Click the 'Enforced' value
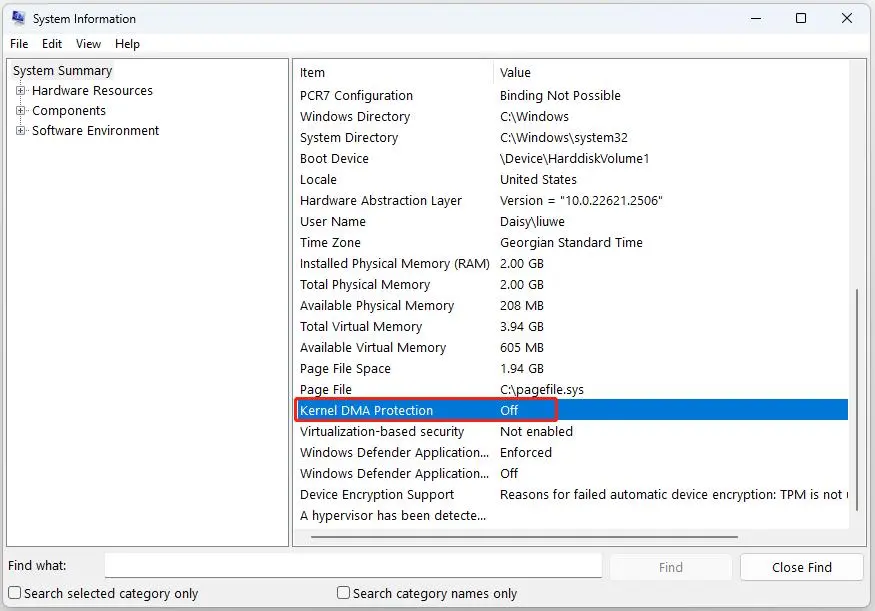 point(526,453)
